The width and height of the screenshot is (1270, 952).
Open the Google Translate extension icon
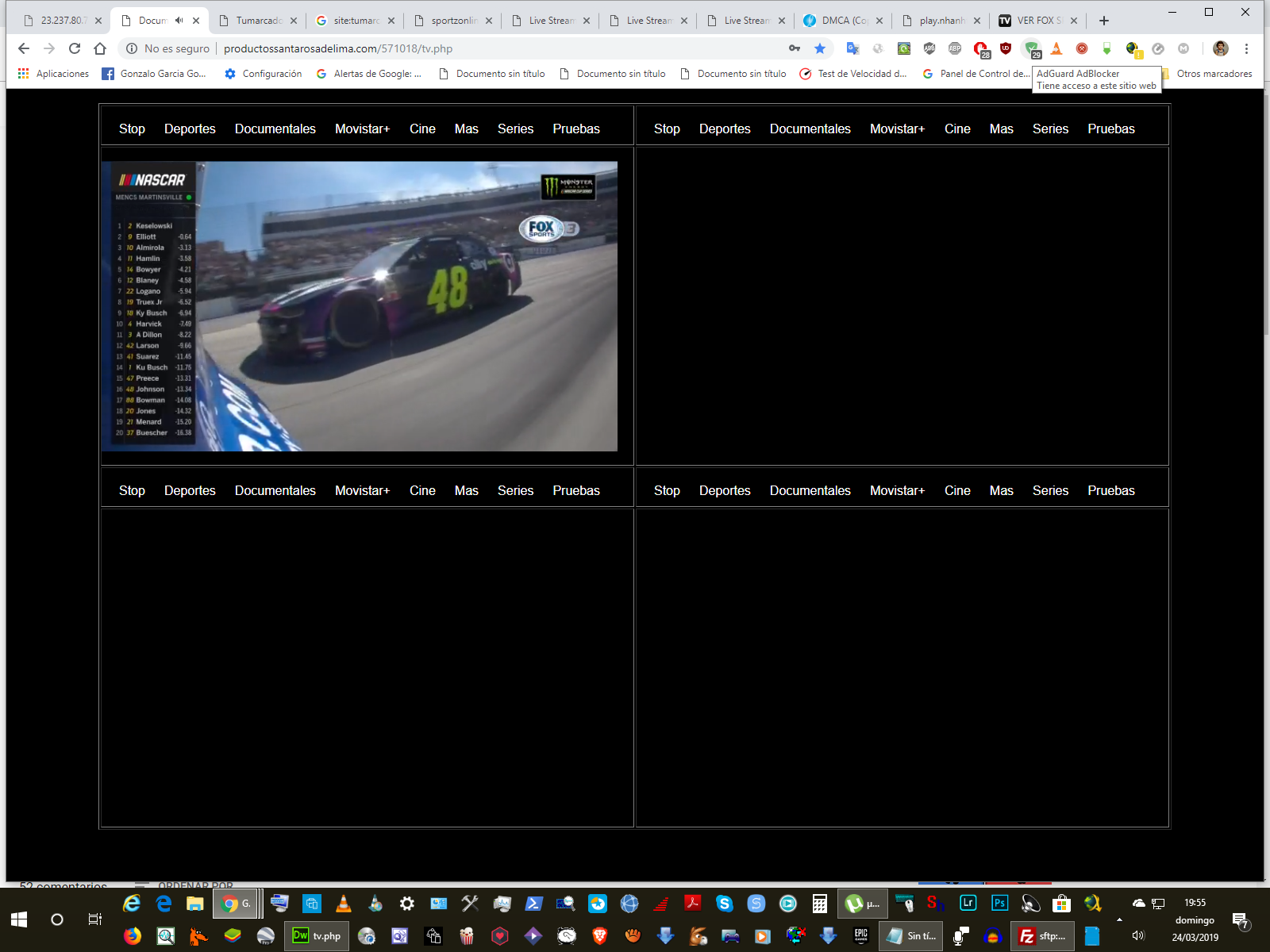[852, 48]
